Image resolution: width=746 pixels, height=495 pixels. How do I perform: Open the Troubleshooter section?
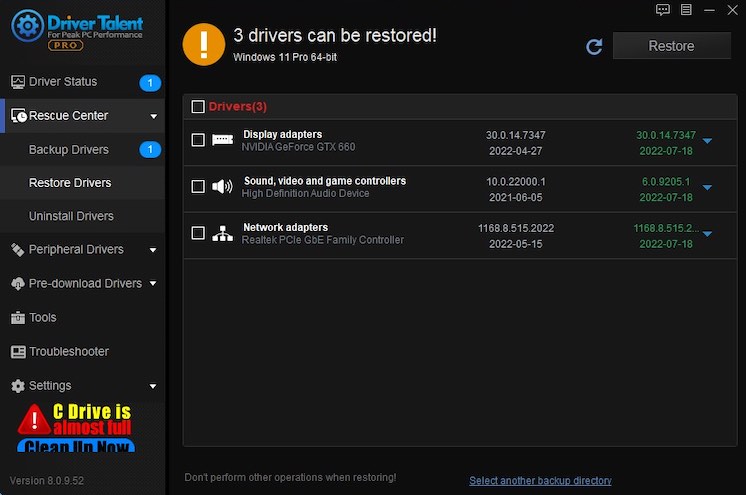[x=83, y=352]
